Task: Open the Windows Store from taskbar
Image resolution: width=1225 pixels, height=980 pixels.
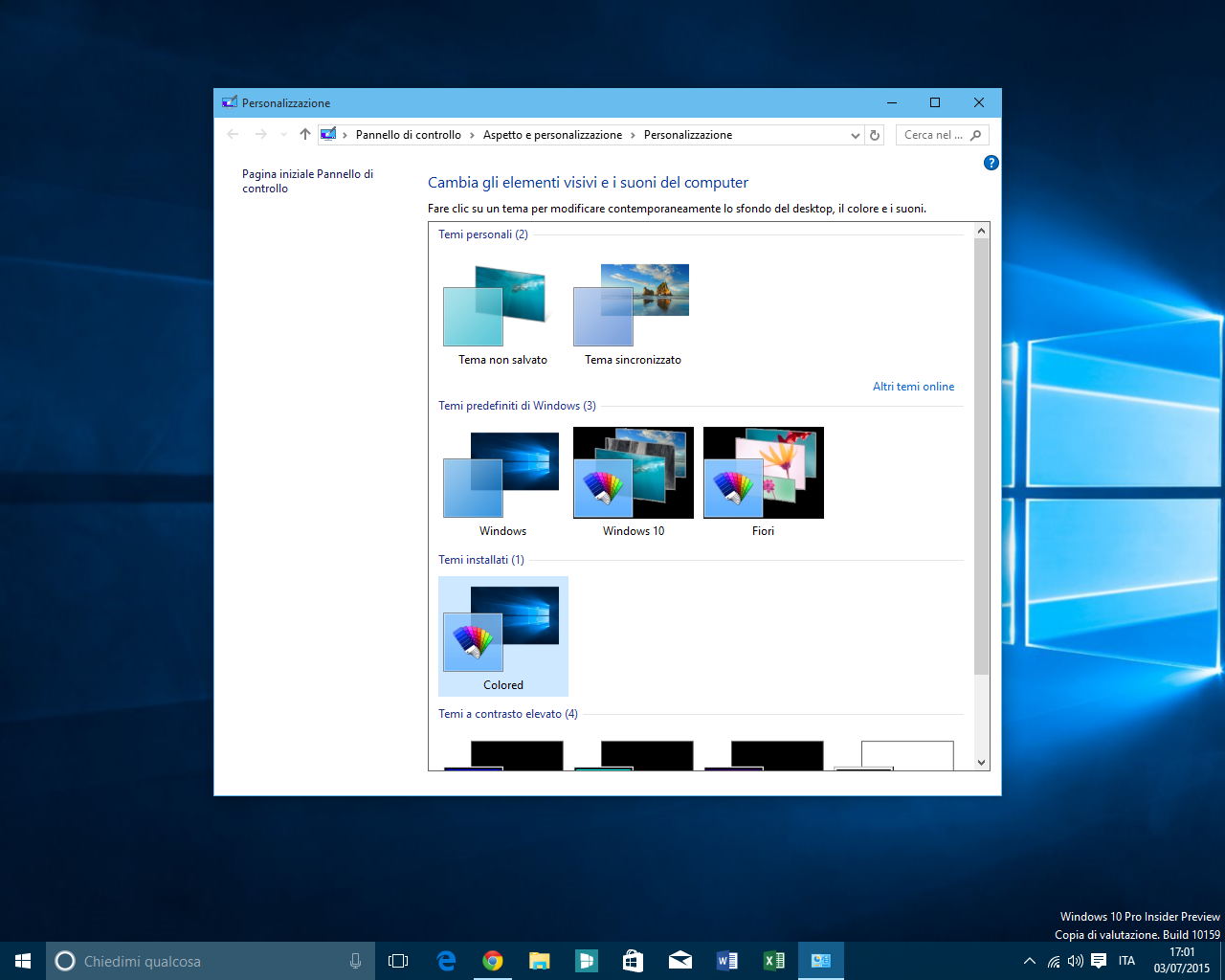Action: point(633,961)
